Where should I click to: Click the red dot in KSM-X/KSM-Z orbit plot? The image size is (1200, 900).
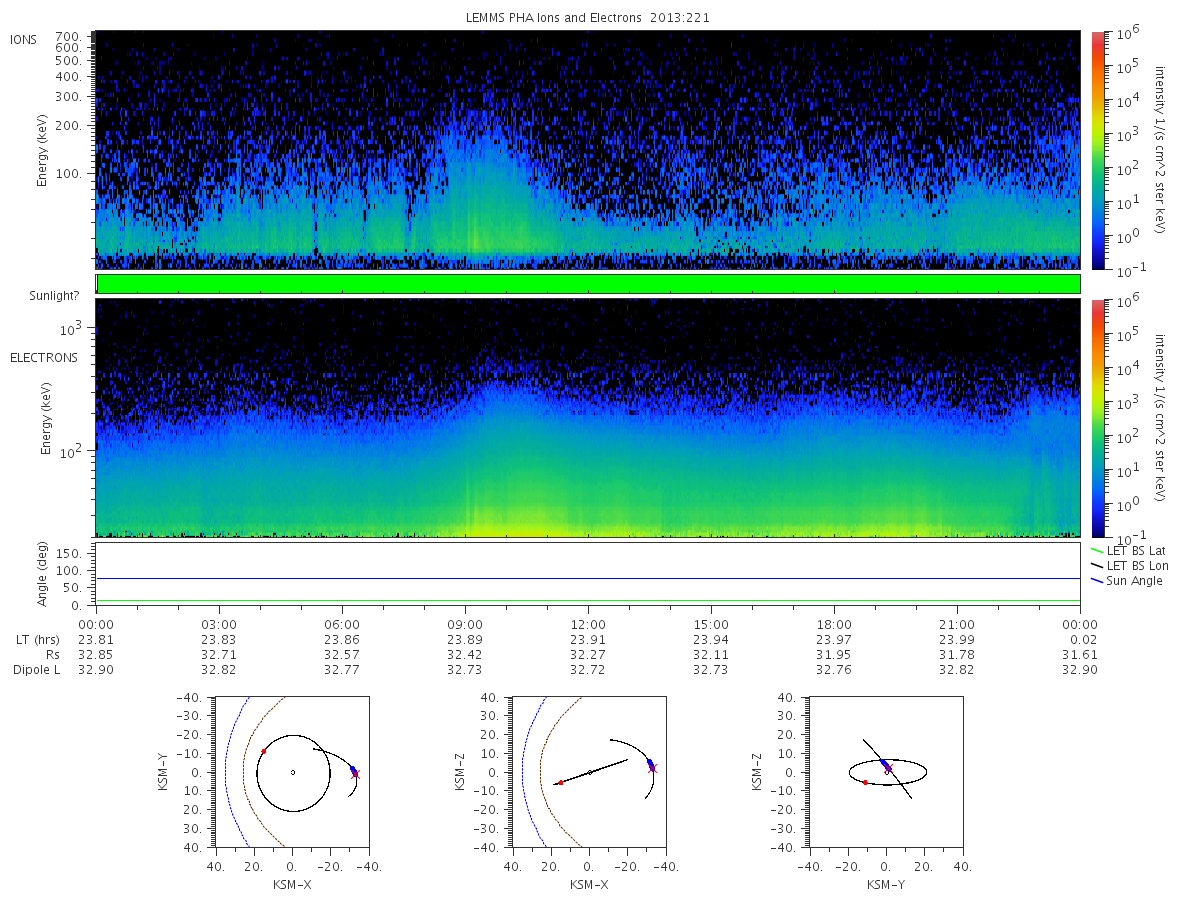coord(560,782)
